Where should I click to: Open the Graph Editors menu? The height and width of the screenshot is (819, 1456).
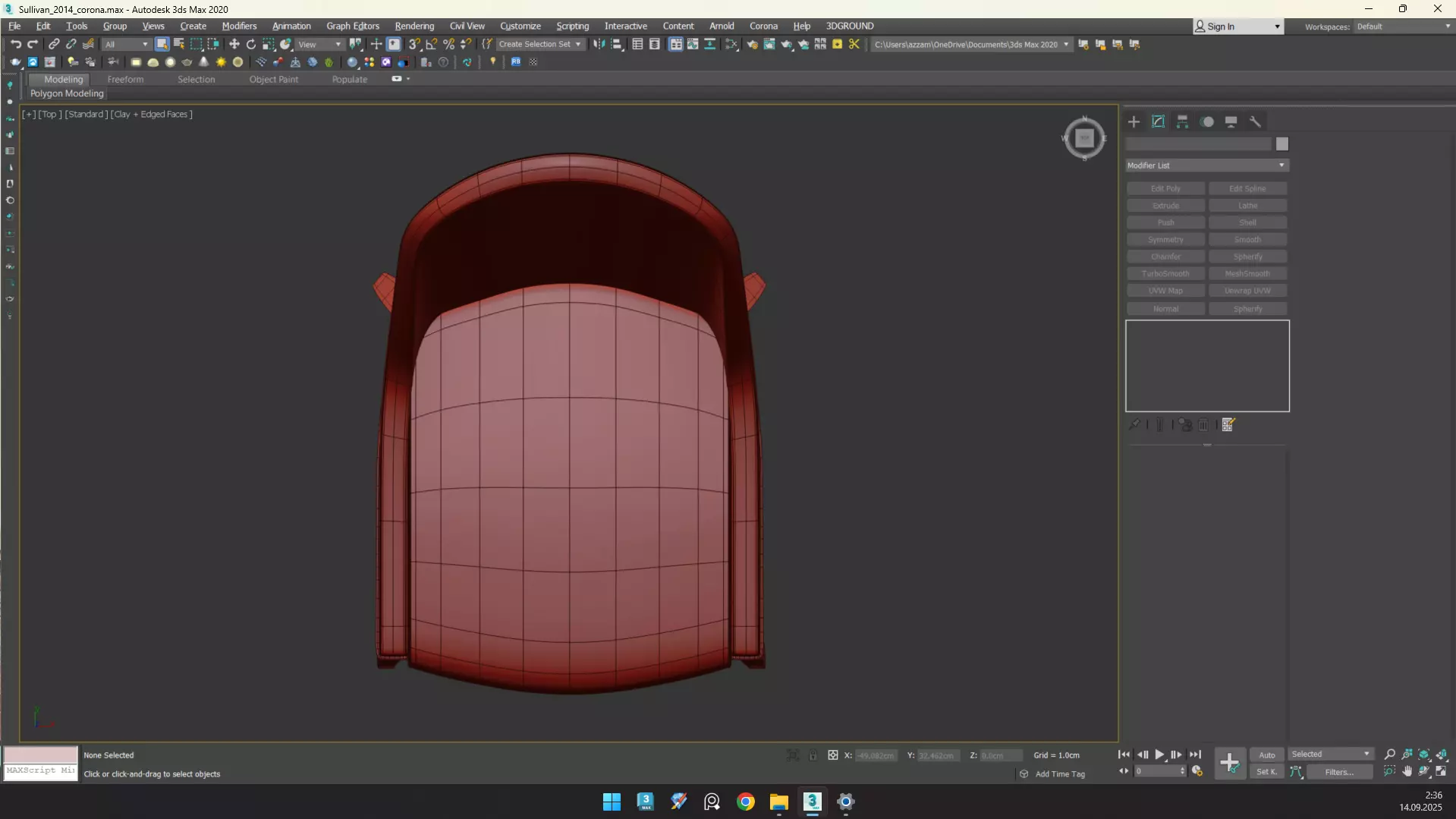click(353, 26)
